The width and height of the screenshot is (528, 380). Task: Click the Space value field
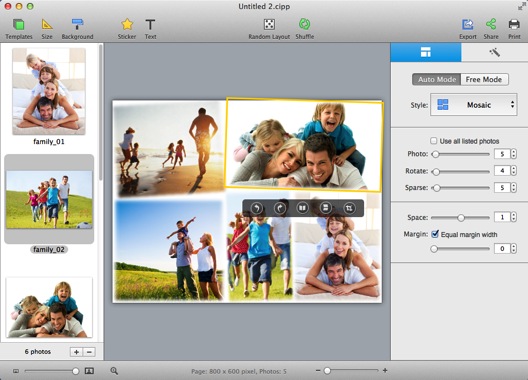point(502,217)
